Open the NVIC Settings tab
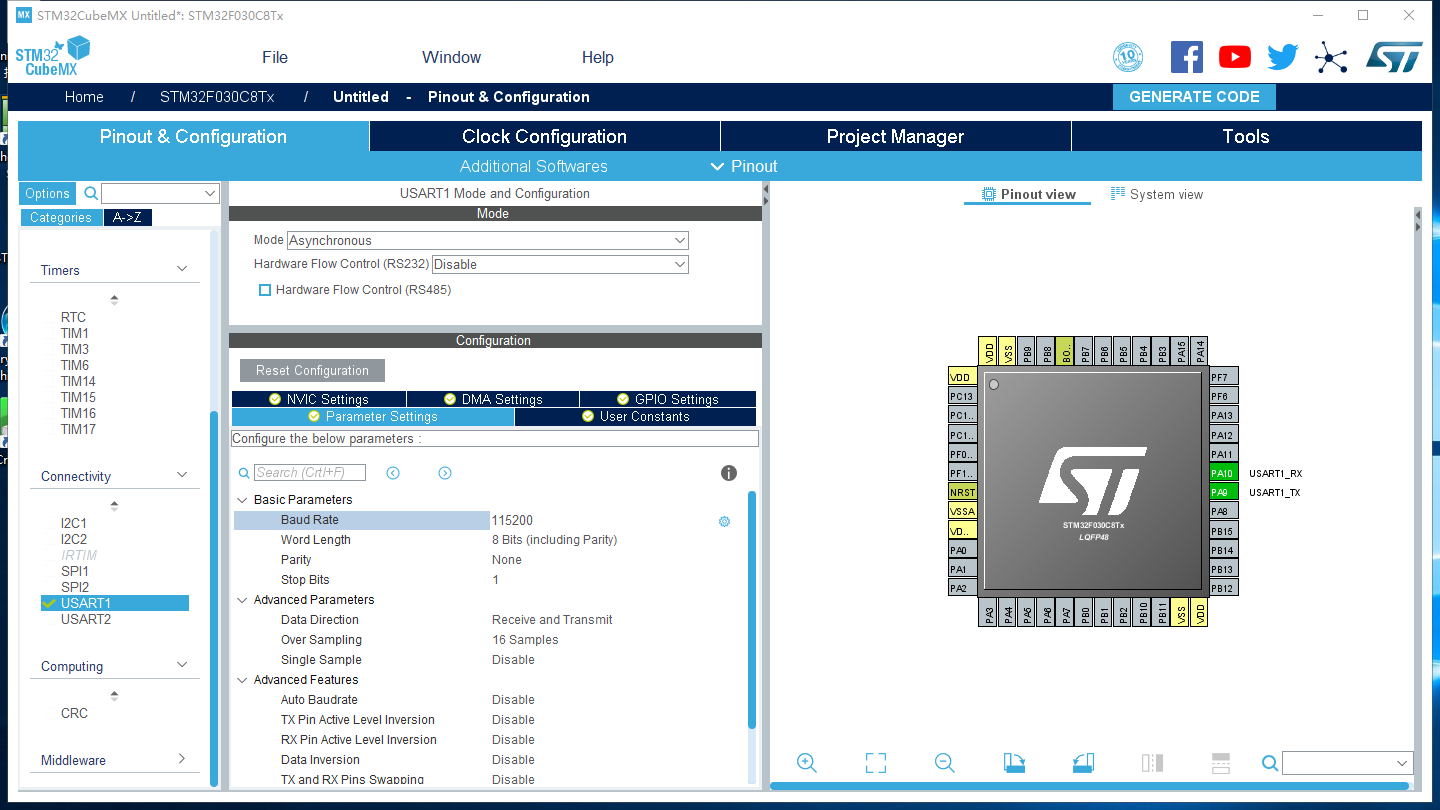 tap(318, 398)
